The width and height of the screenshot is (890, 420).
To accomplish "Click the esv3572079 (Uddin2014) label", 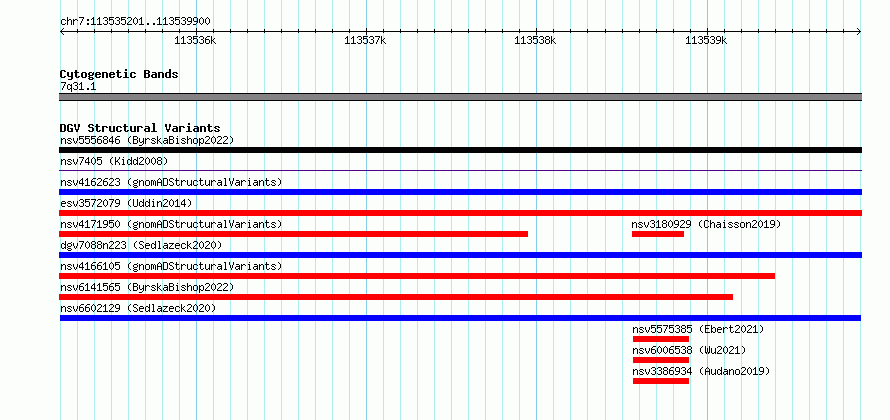I will tap(126, 203).
